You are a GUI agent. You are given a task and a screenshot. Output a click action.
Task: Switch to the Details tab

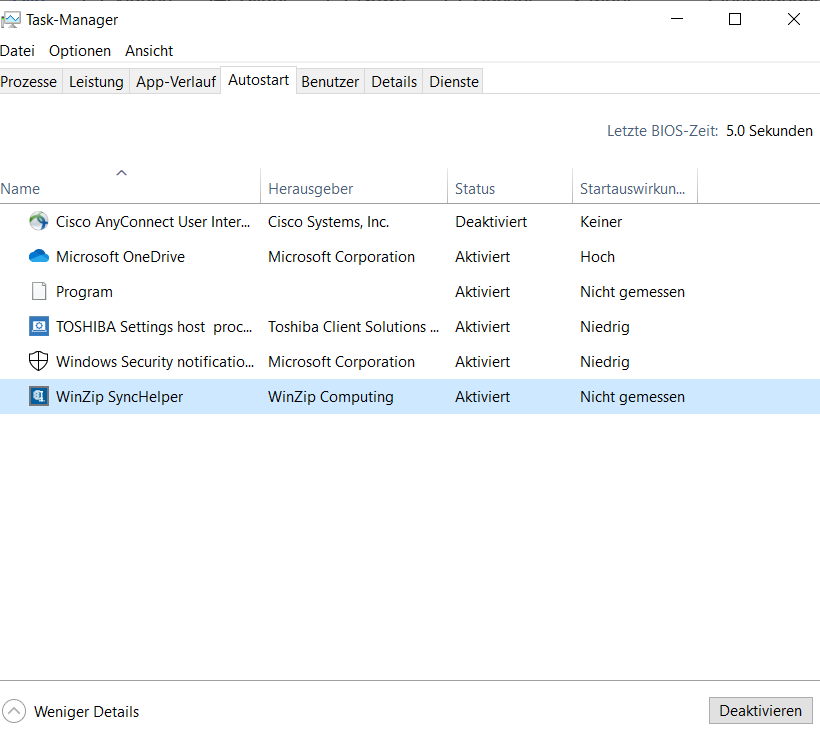point(394,82)
